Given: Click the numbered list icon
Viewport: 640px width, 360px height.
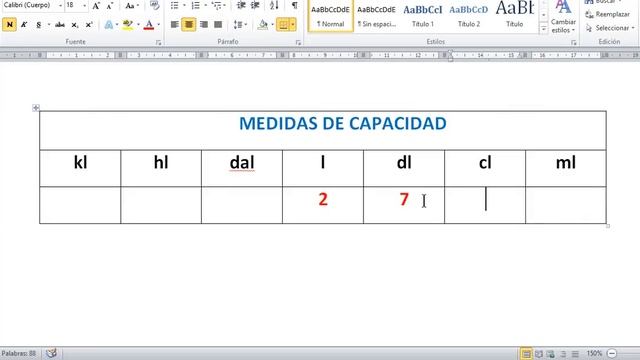Looking at the screenshot, I should 196,6.
